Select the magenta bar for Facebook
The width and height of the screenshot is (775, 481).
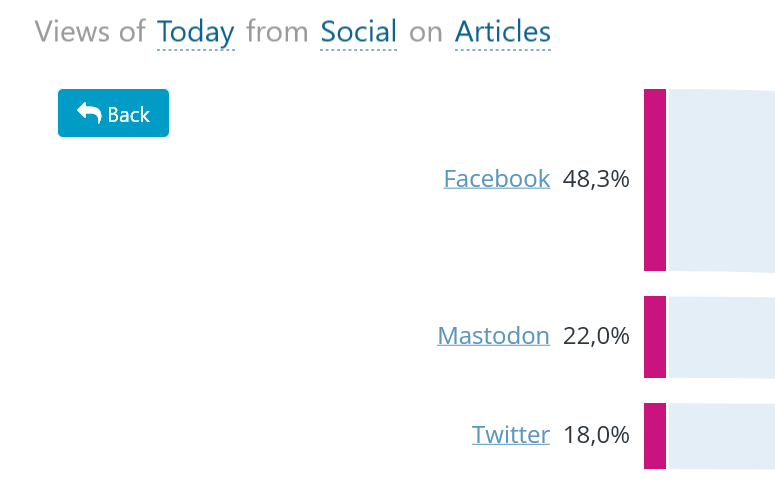[655, 180]
